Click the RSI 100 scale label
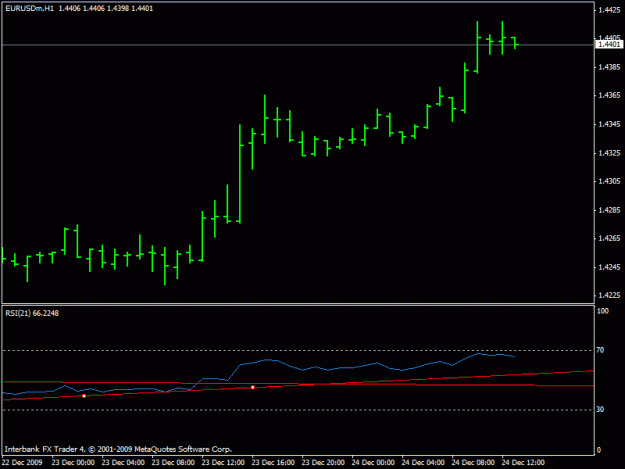Viewport: 625px width, 469px height. pyautogui.click(x=603, y=311)
